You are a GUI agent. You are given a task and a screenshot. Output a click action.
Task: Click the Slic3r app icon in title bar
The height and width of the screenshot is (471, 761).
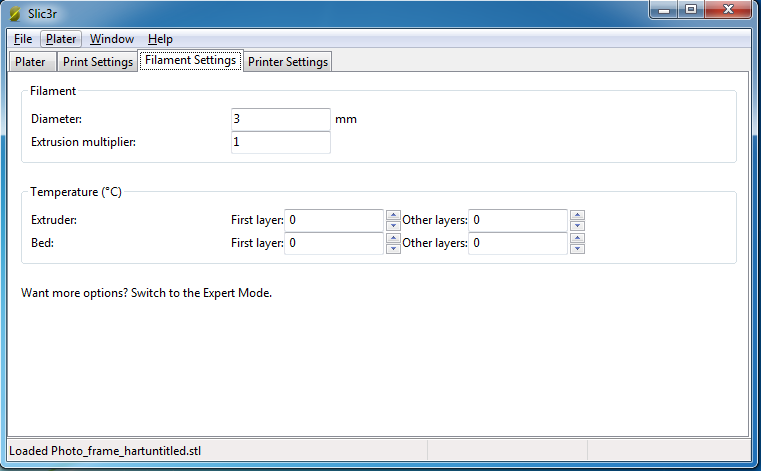pos(15,14)
